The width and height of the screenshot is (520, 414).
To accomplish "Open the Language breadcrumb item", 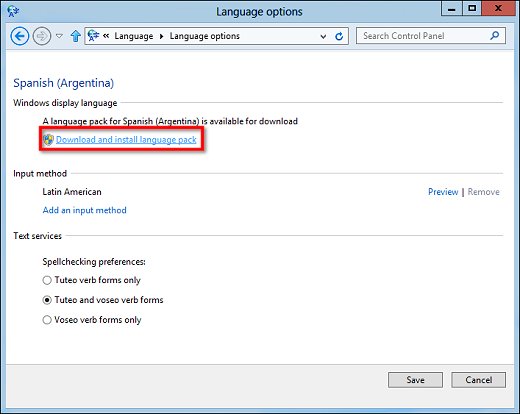I will (134, 36).
